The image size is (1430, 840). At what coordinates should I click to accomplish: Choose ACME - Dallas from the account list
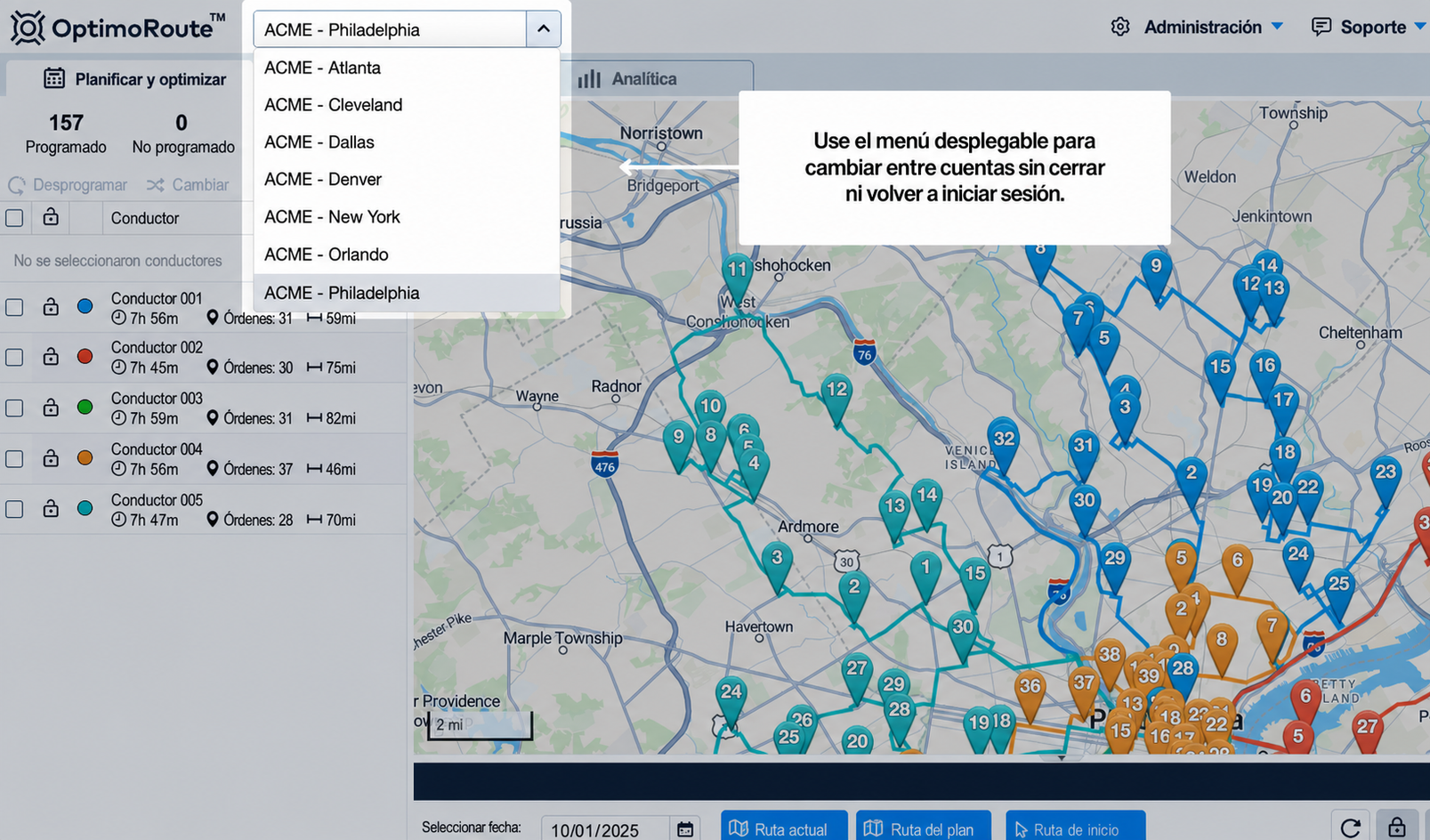(407, 142)
